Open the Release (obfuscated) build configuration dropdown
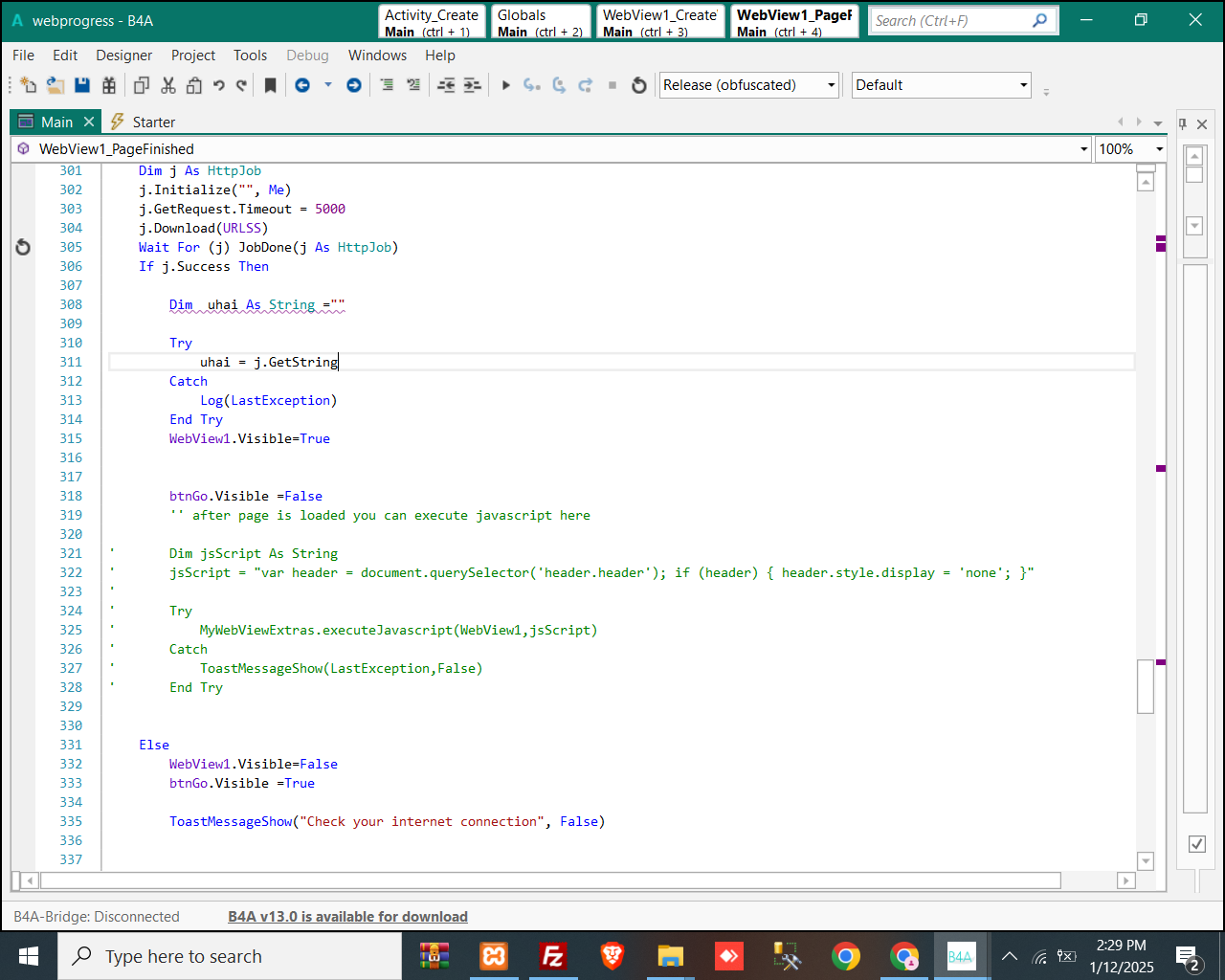This screenshot has width=1225, height=980. tap(748, 85)
